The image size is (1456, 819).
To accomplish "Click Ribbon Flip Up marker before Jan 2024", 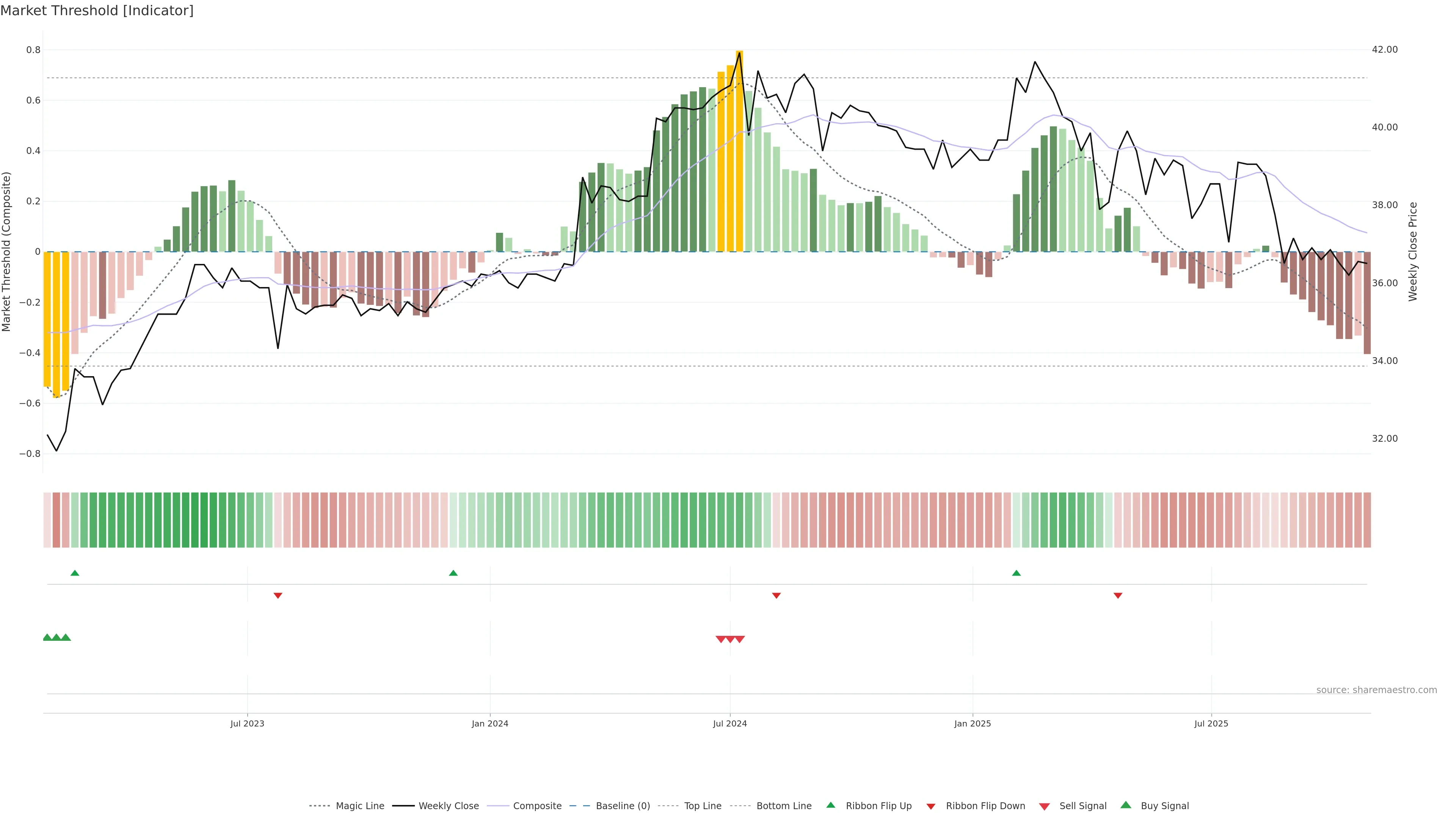I will (x=453, y=573).
